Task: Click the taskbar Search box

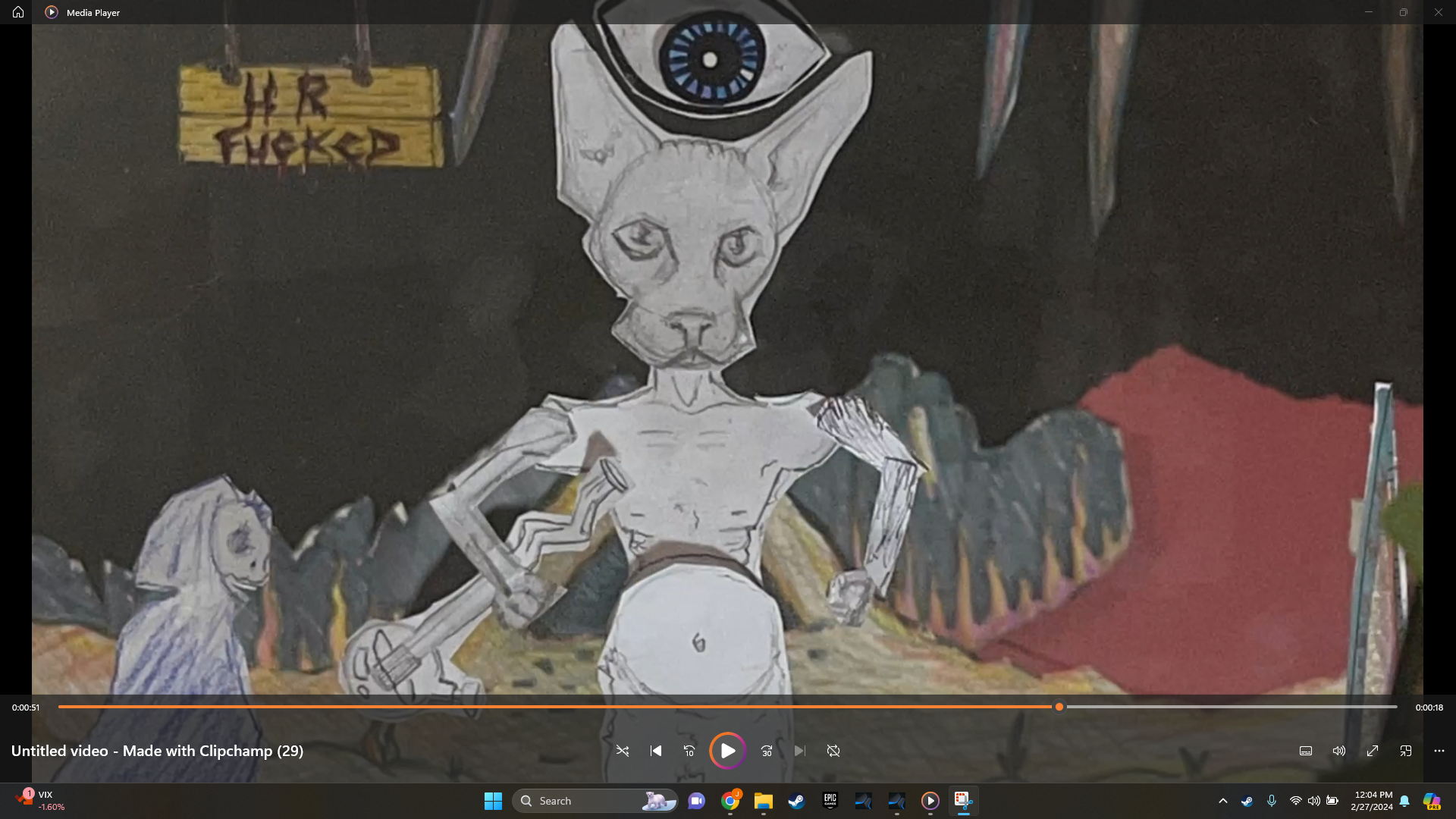Action: pos(584,801)
